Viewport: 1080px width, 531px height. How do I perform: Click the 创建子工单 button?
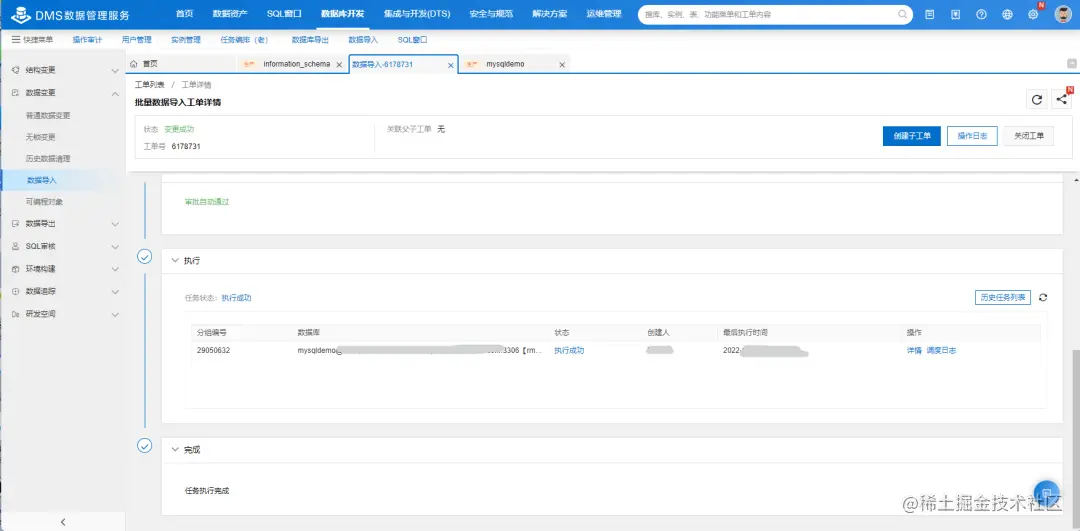point(911,136)
